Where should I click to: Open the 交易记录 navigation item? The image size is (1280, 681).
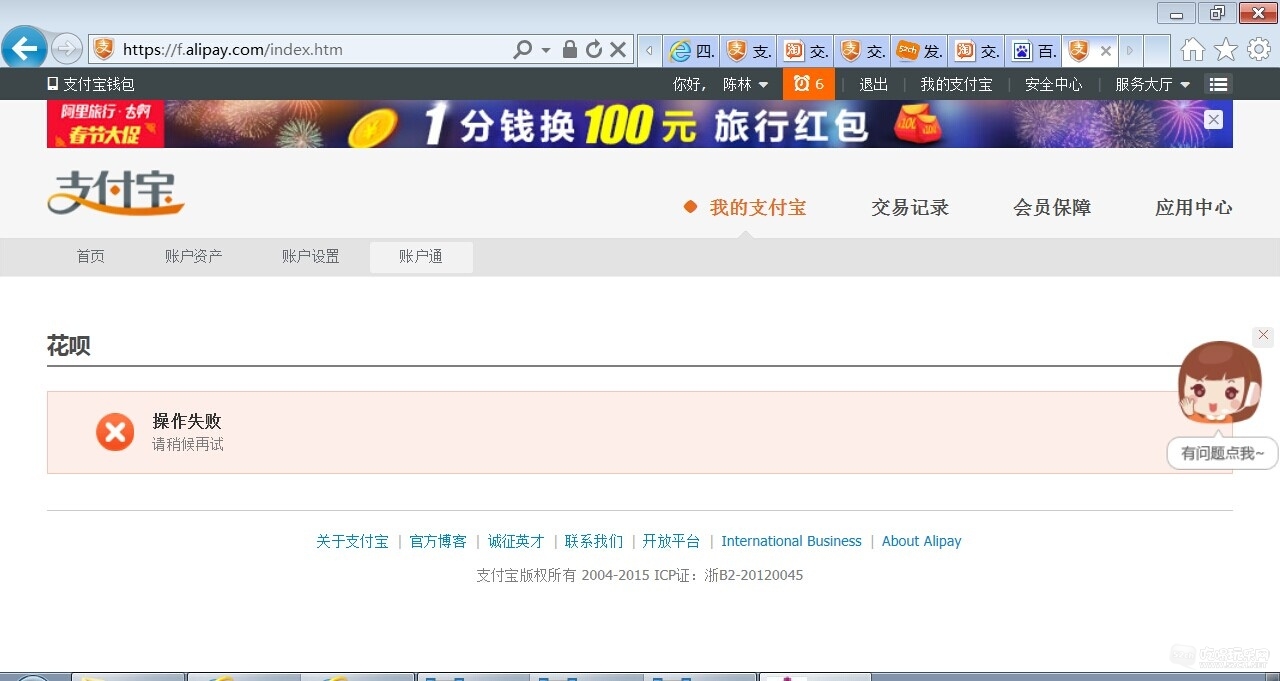910,208
